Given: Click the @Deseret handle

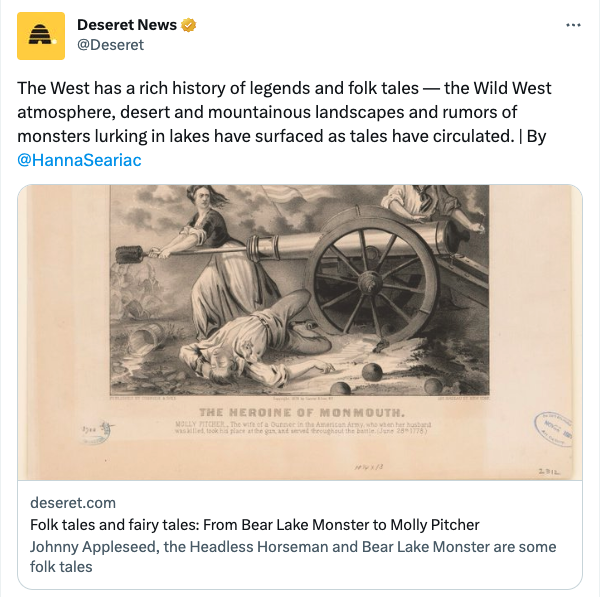Looking at the screenshot, I should coord(111,45).
